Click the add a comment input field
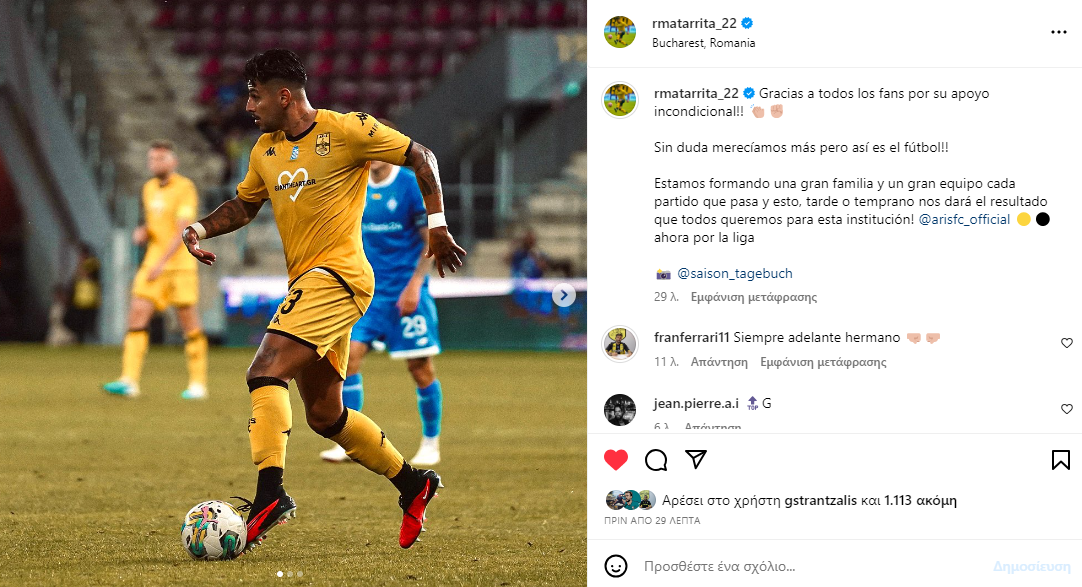Image resolution: width=1082 pixels, height=587 pixels. [x=811, y=566]
